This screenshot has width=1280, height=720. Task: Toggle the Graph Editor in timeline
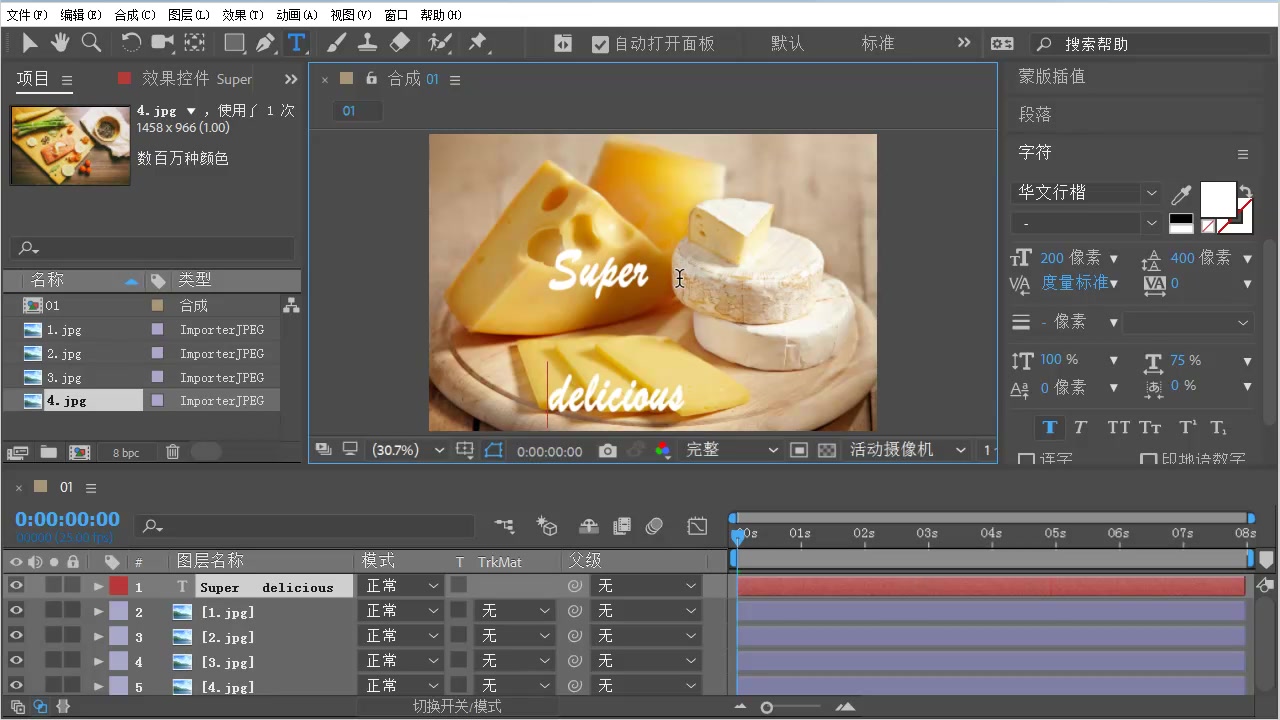pyautogui.click(x=697, y=526)
